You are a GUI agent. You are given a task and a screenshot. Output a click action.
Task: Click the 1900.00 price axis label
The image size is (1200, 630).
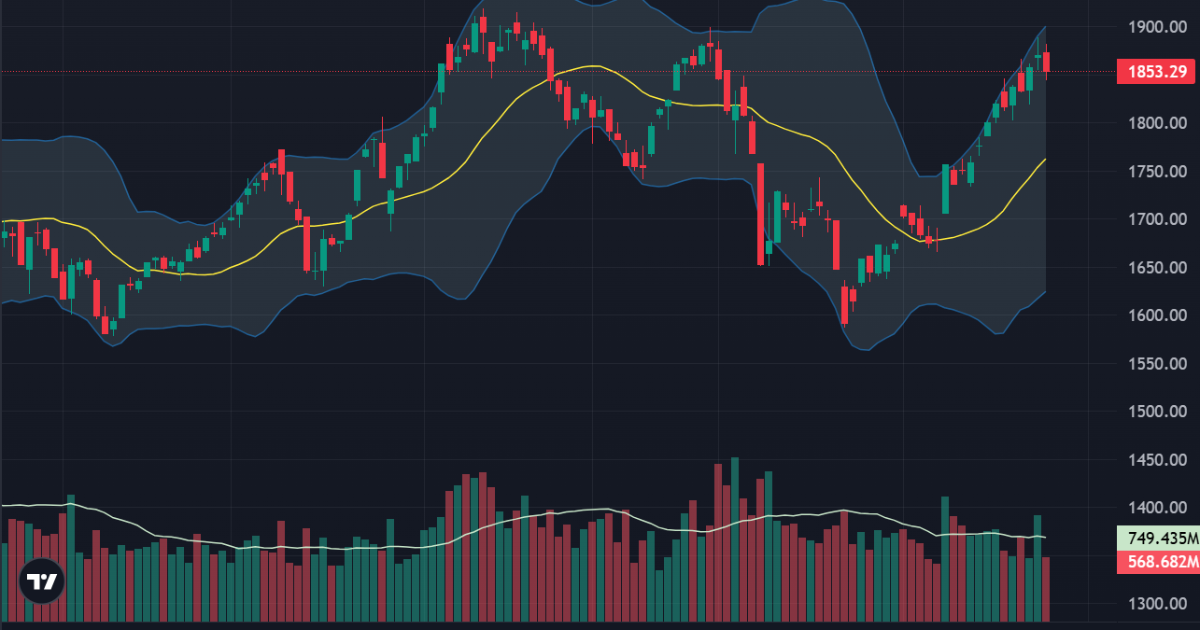[1157, 27]
